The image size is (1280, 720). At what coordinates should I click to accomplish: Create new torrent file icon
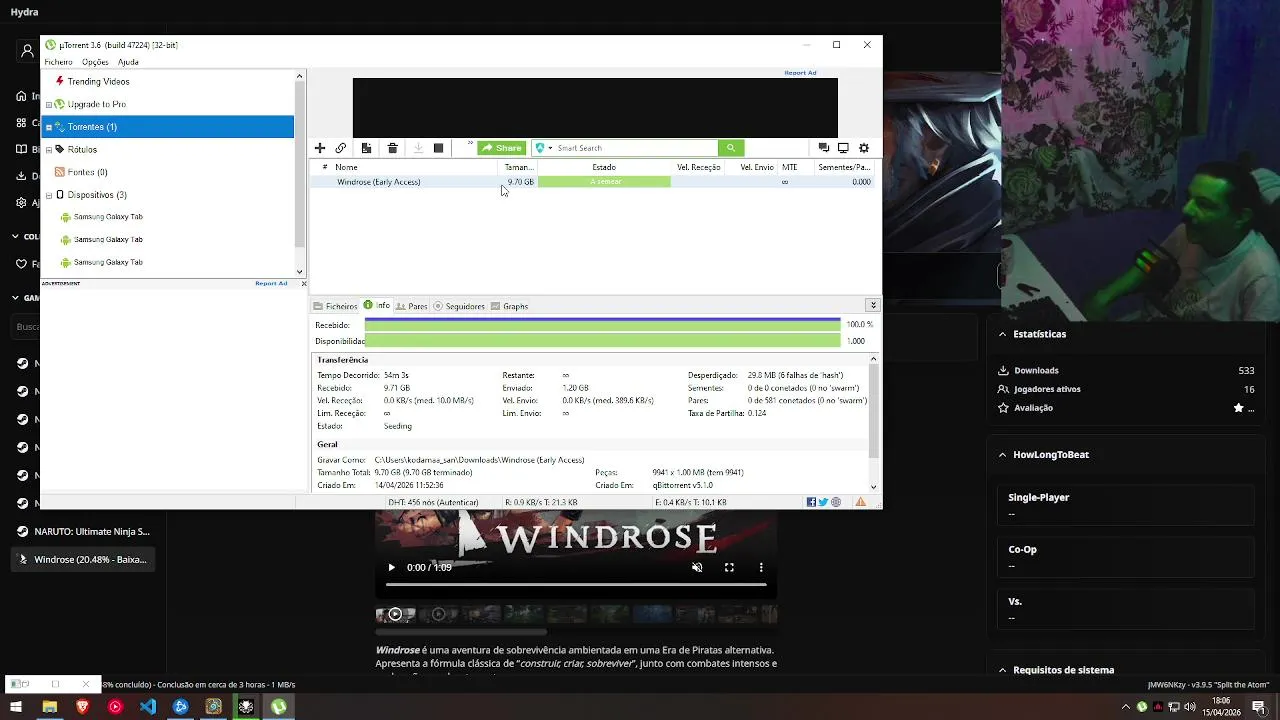click(x=366, y=148)
